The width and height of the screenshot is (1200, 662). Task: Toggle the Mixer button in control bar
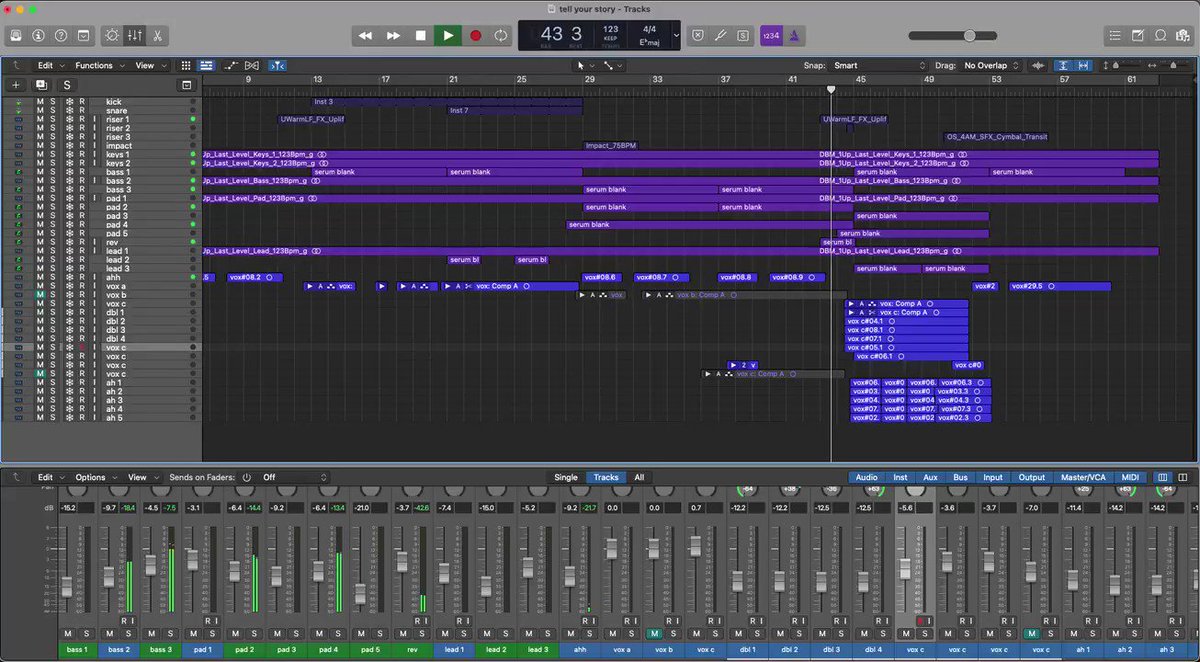(x=134, y=35)
